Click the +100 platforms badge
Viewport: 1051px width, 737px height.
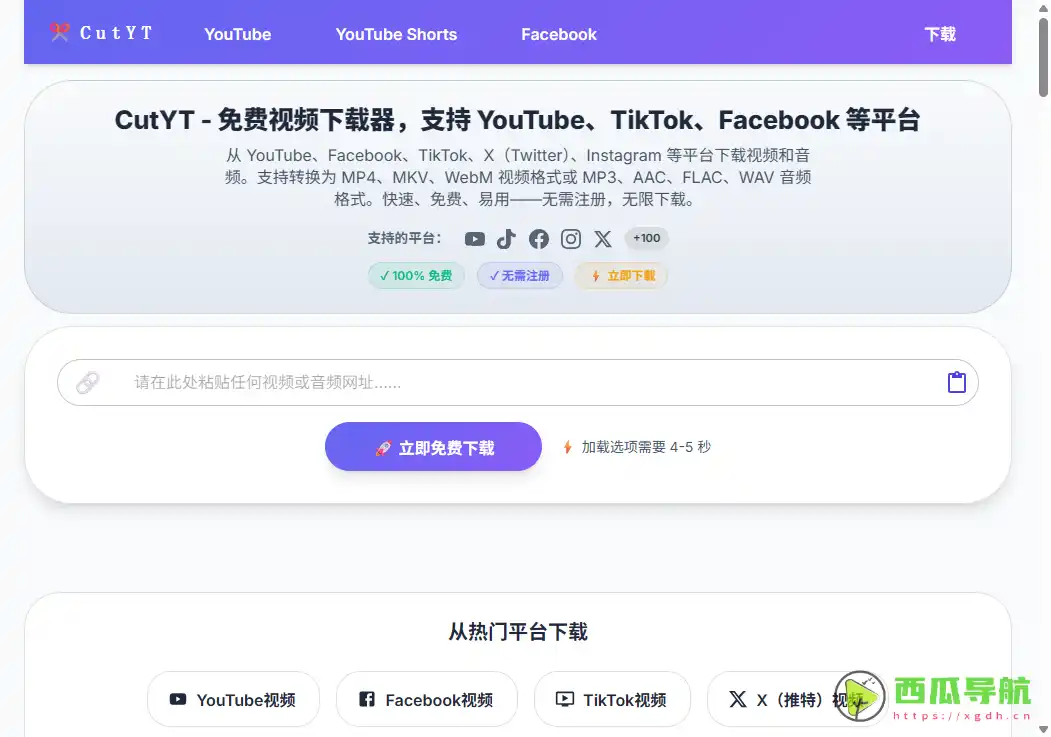646,238
